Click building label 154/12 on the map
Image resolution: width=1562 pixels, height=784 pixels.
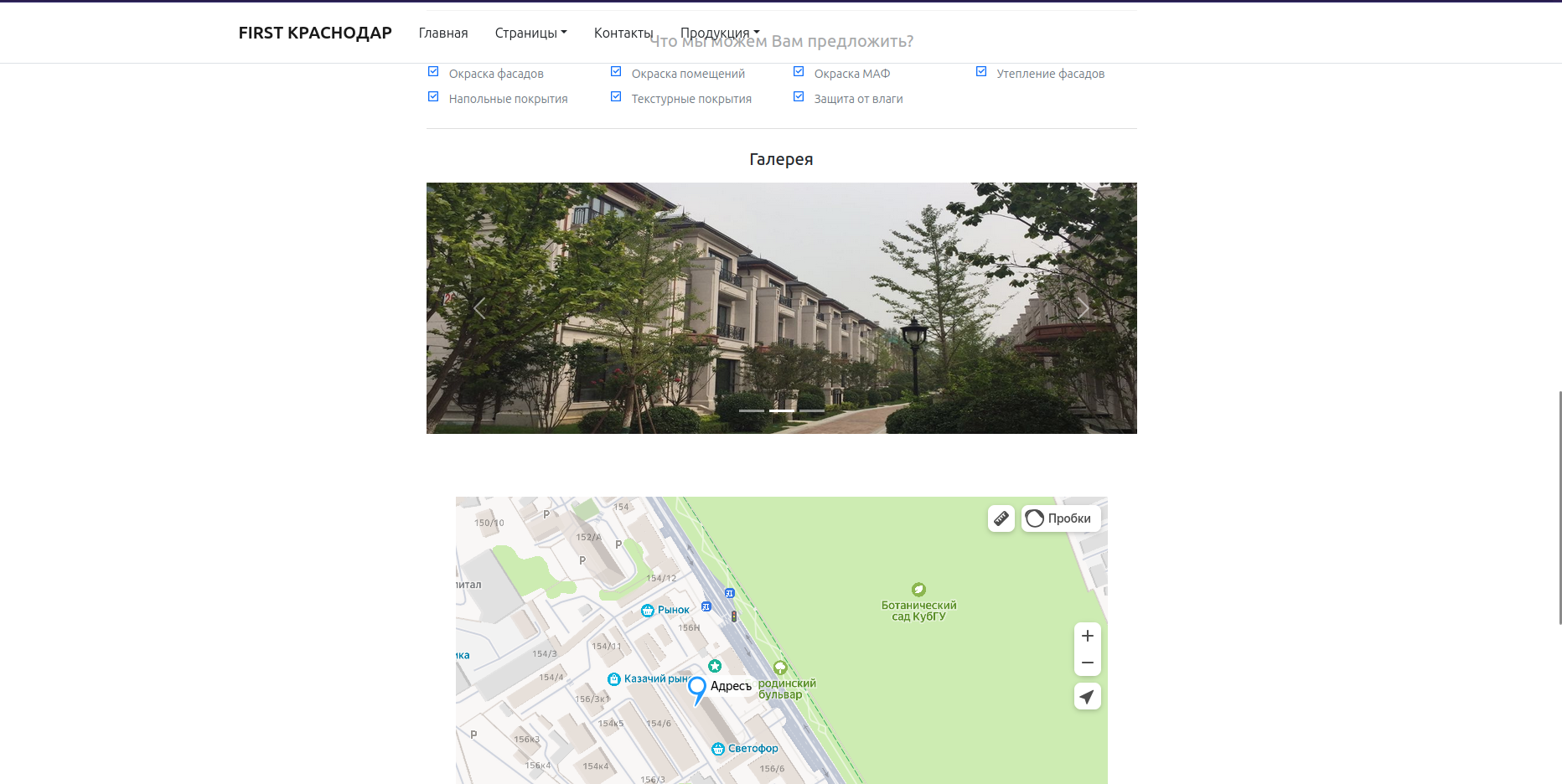coord(661,578)
